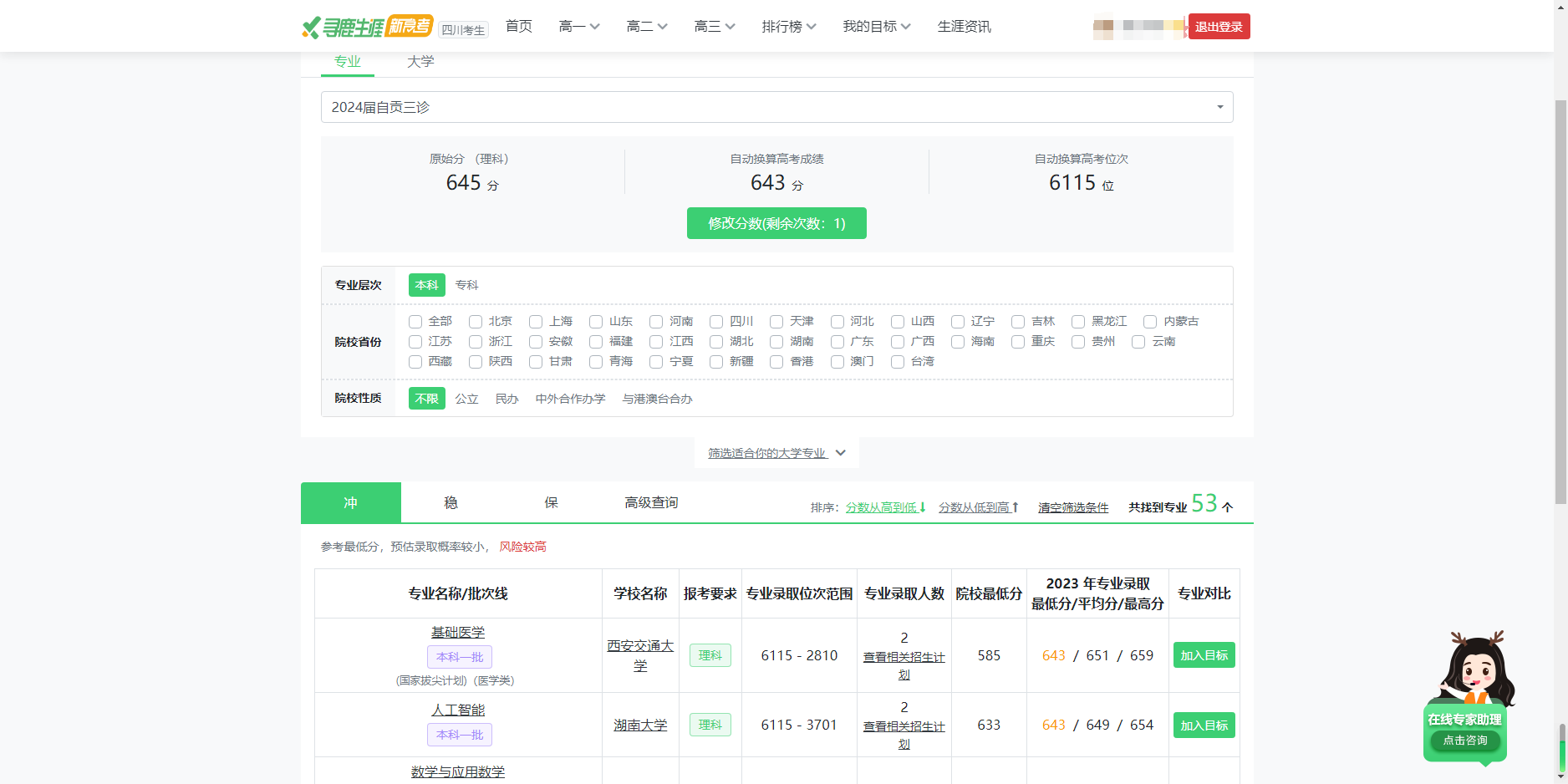This screenshot has height=784, width=1568.
Task: Open the 2024届自贡三诊 exam dropdown
Action: (776, 107)
